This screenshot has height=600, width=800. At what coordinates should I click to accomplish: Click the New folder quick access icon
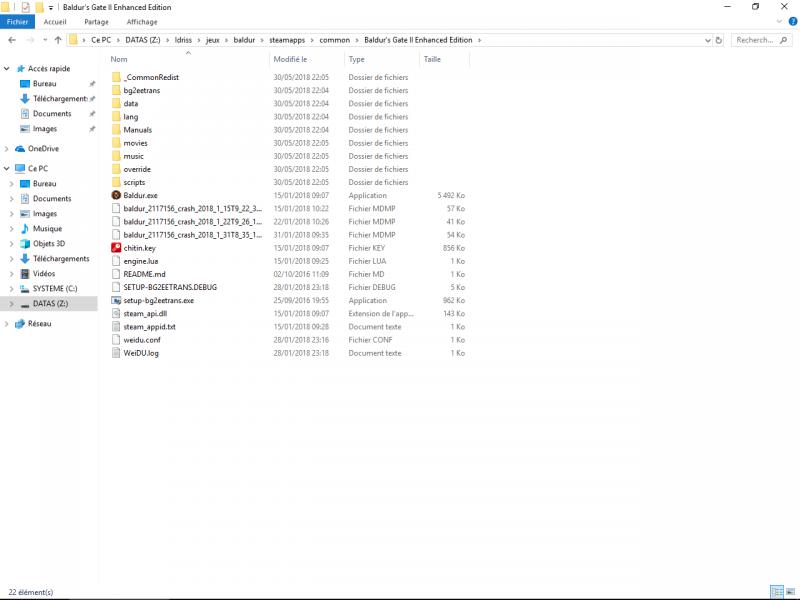(39, 7)
